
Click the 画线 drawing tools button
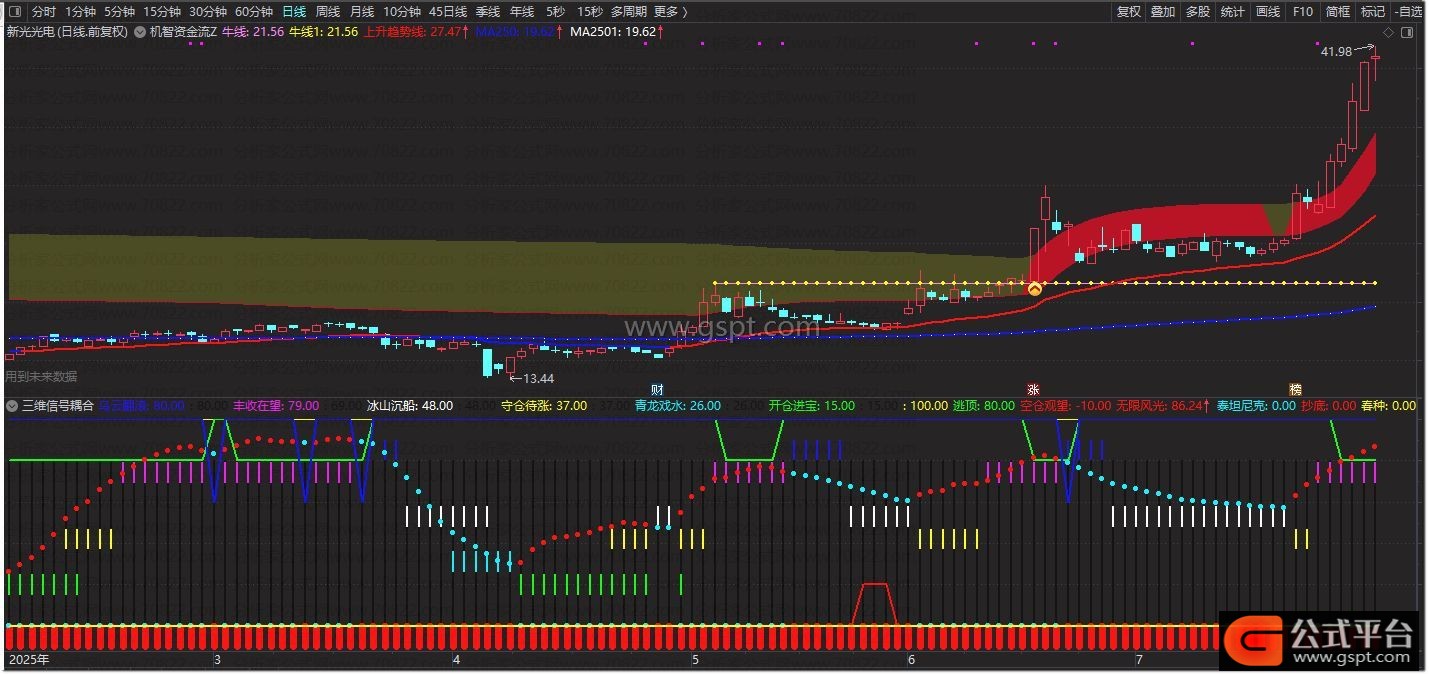pyautogui.click(x=1267, y=12)
